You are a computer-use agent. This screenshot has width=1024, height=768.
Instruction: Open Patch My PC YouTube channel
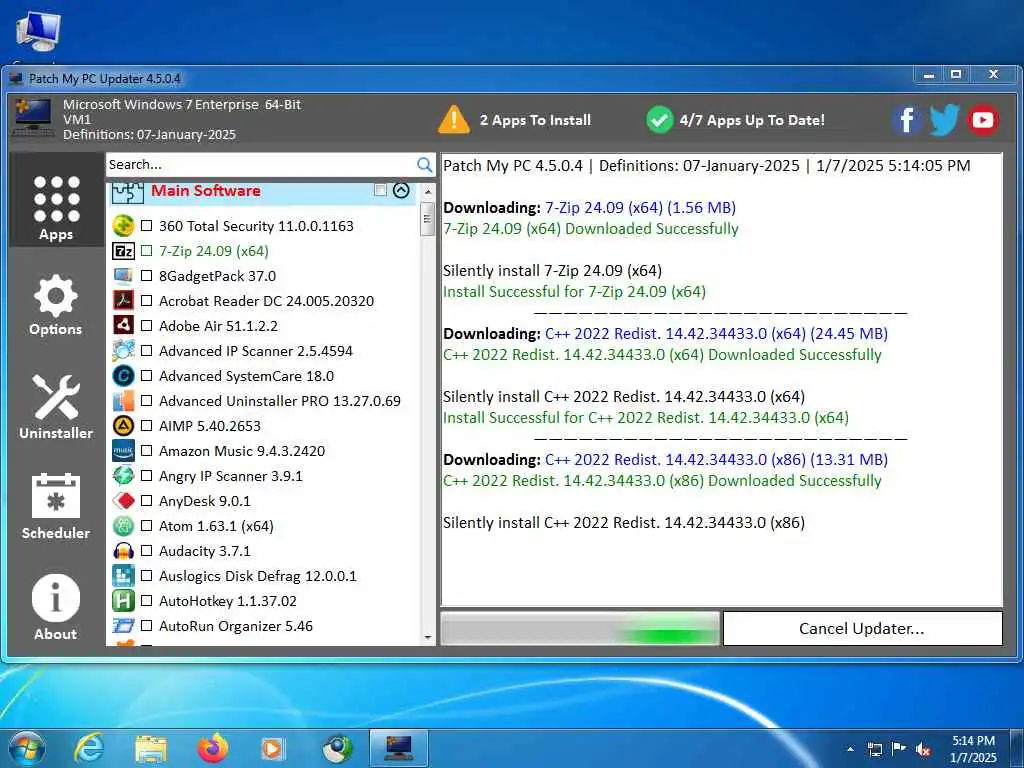(983, 120)
